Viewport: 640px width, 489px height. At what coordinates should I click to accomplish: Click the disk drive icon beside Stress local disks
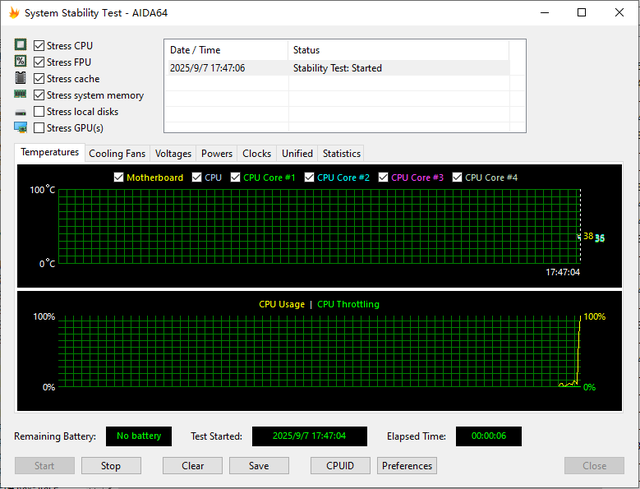20,112
